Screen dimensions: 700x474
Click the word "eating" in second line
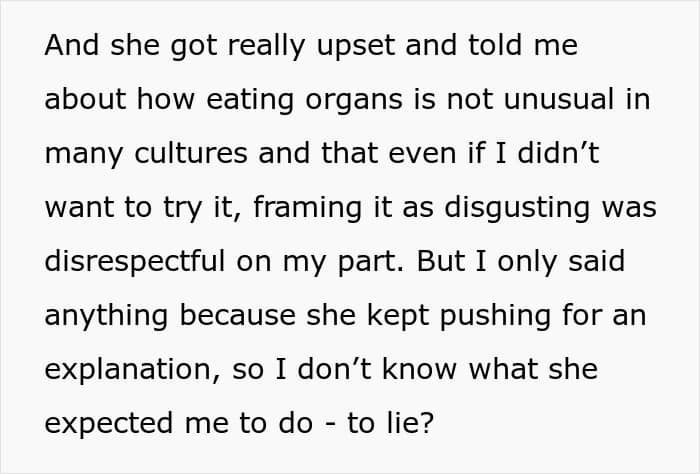tap(250, 100)
